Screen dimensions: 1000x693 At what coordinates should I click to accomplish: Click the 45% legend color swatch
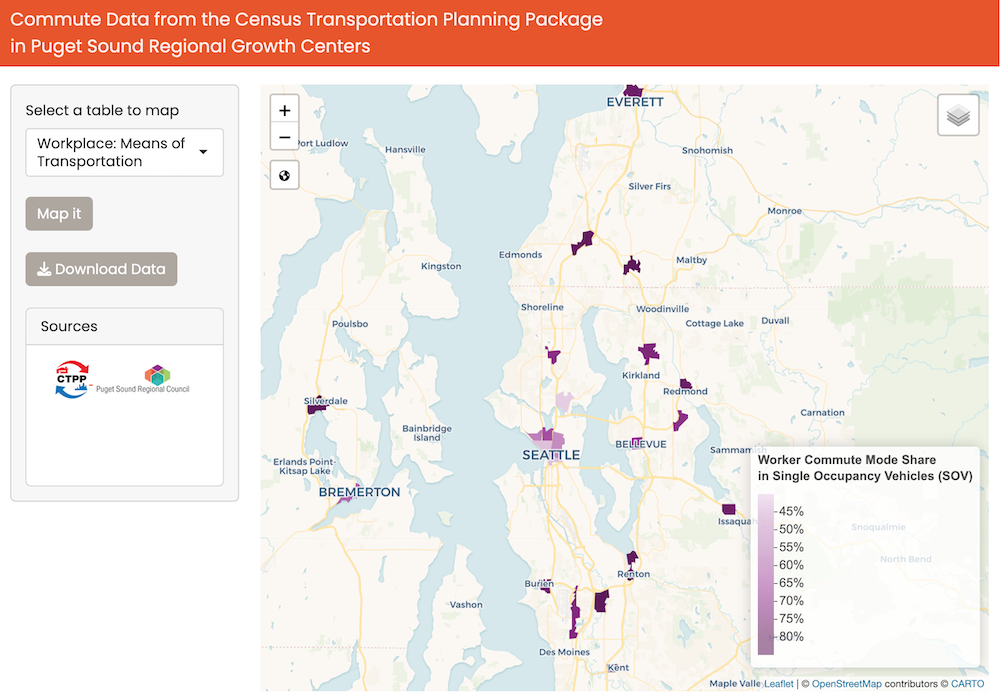pos(766,508)
